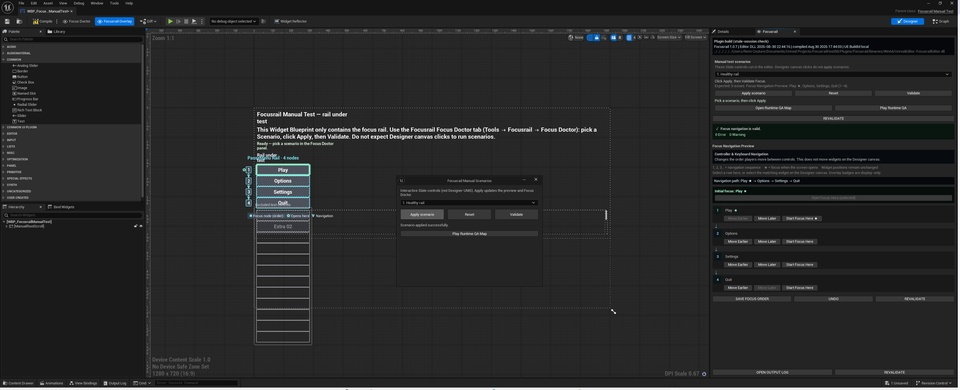Open the Widget Reflector
Image resolution: width=960 pixels, height=390 pixels.
click(x=290, y=21)
